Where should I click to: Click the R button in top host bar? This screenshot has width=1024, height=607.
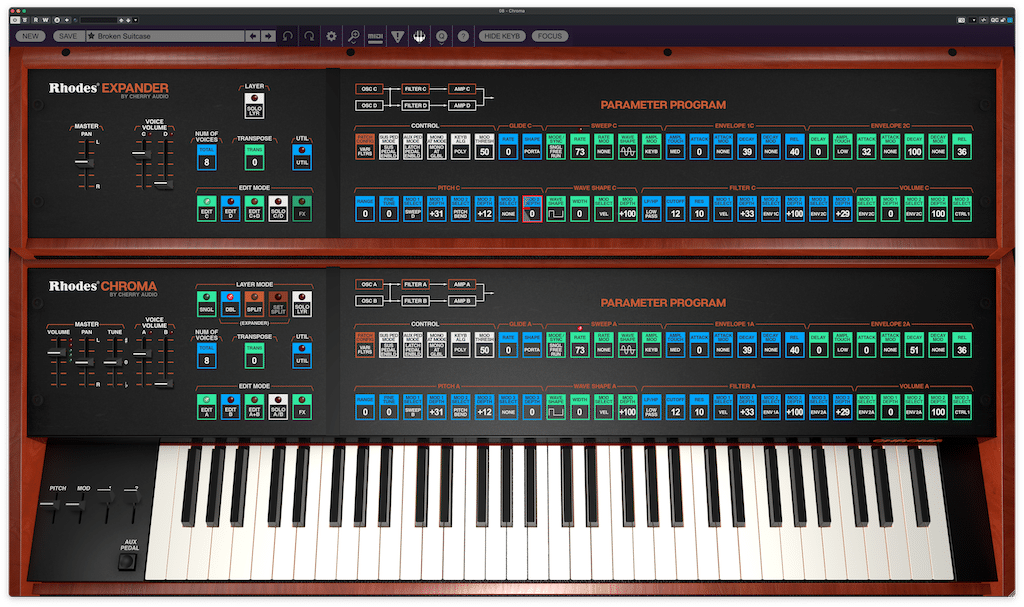(36, 20)
